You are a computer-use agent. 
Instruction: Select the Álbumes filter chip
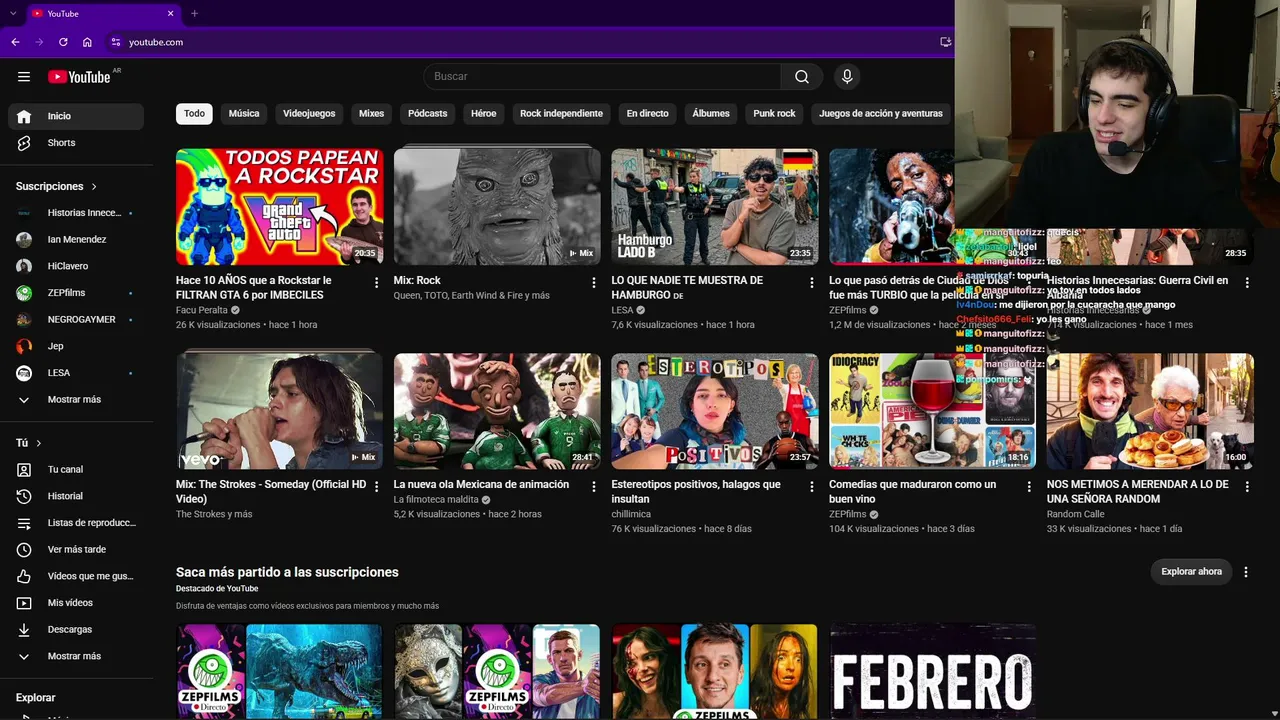(x=711, y=114)
